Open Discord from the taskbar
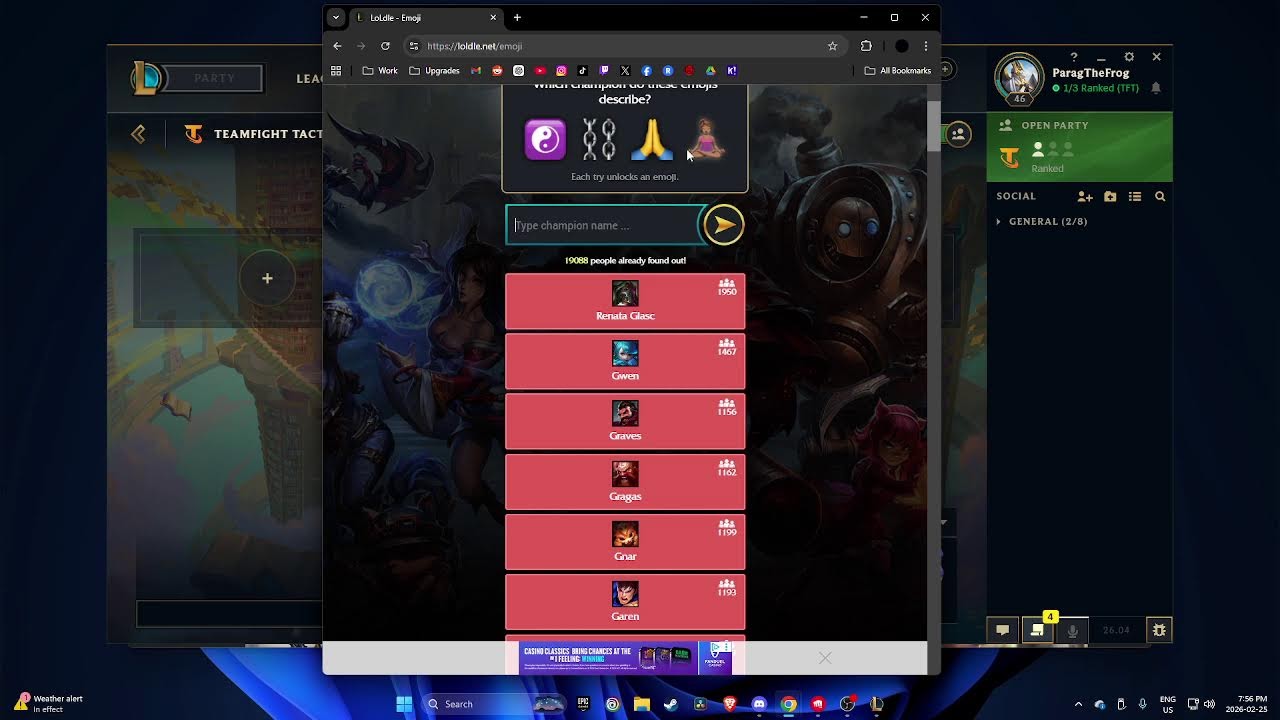Image resolution: width=1280 pixels, height=720 pixels. (x=759, y=704)
